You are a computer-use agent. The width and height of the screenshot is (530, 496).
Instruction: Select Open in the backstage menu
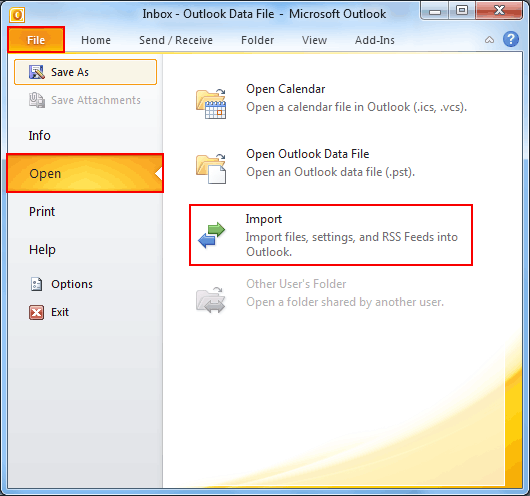[85, 173]
